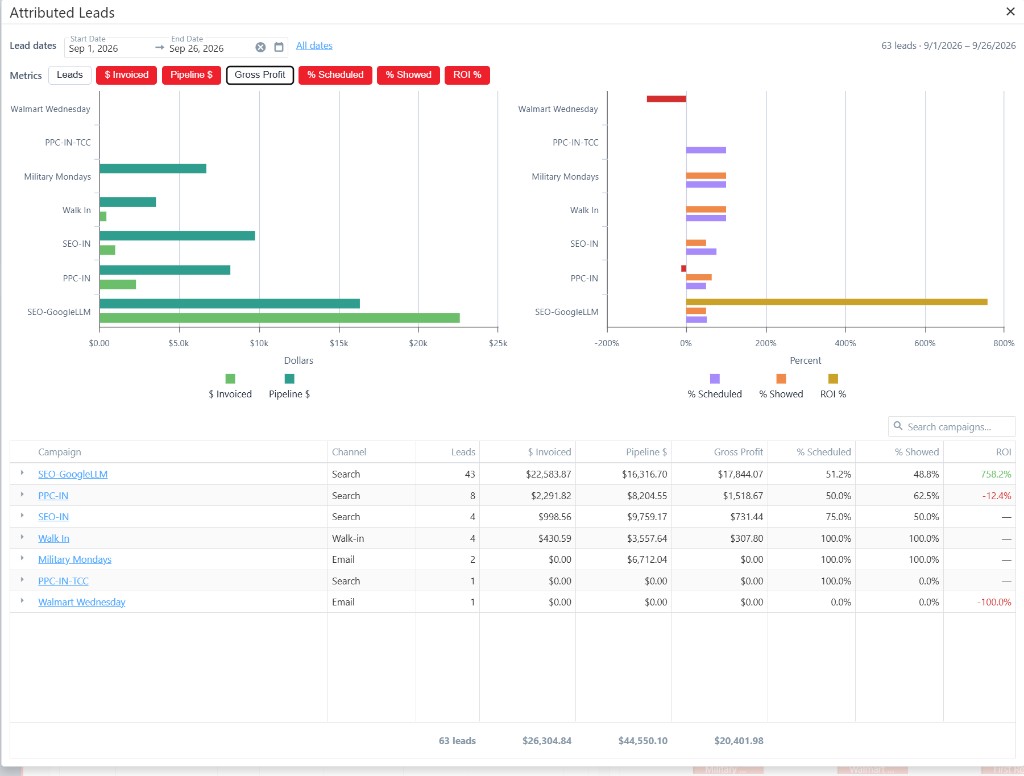The width and height of the screenshot is (1024, 776).
Task: Sort by the Campaign column header
Action: click(x=59, y=452)
